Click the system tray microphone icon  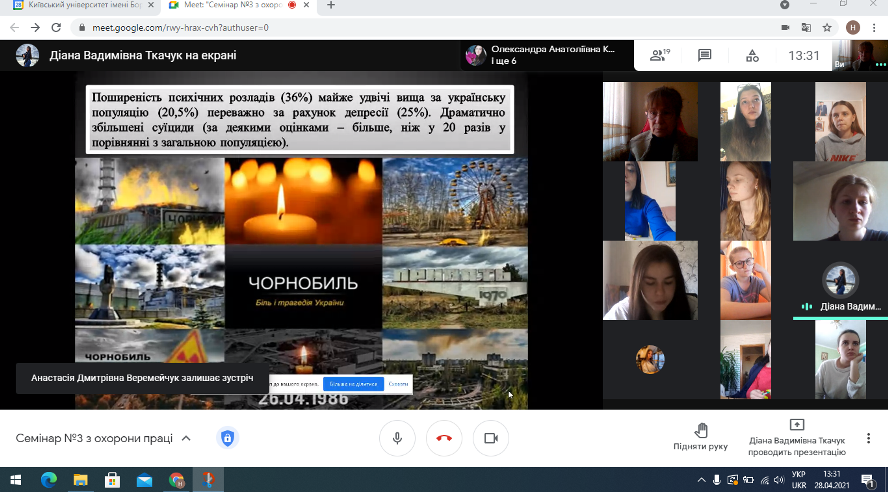(x=716, y=480)
